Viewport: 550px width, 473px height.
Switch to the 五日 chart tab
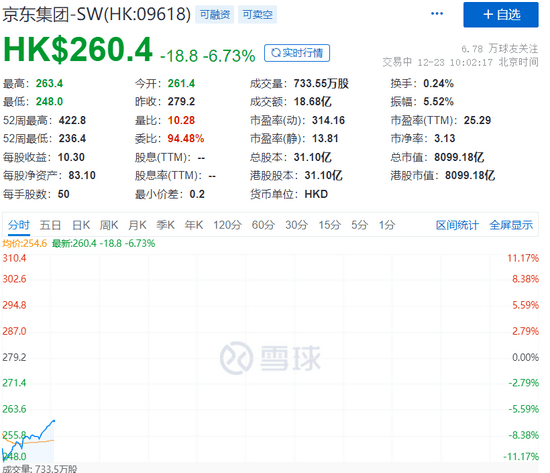[x=50, y=225]
